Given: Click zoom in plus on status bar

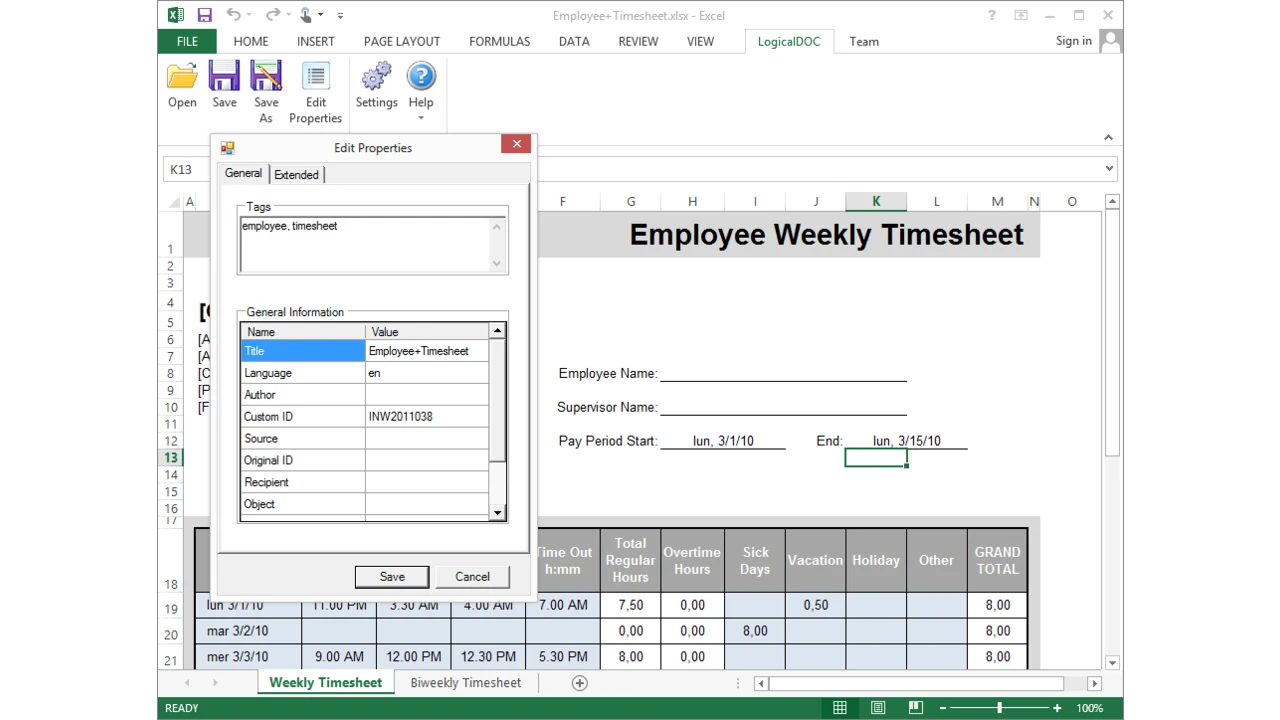Looking at the screenshot, I should pos(1057,708).
